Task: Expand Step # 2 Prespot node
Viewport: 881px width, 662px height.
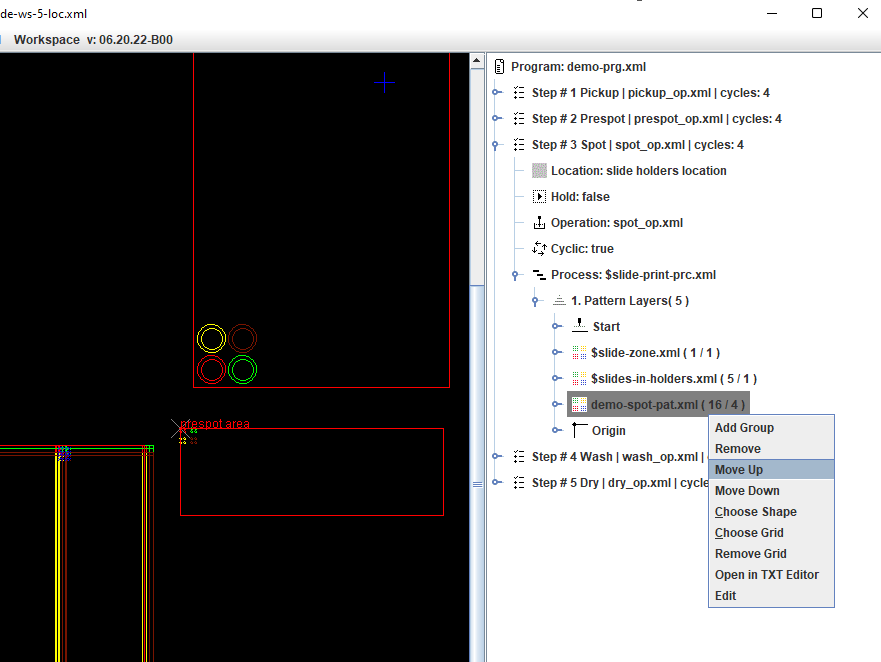Action: coord(497,119)
